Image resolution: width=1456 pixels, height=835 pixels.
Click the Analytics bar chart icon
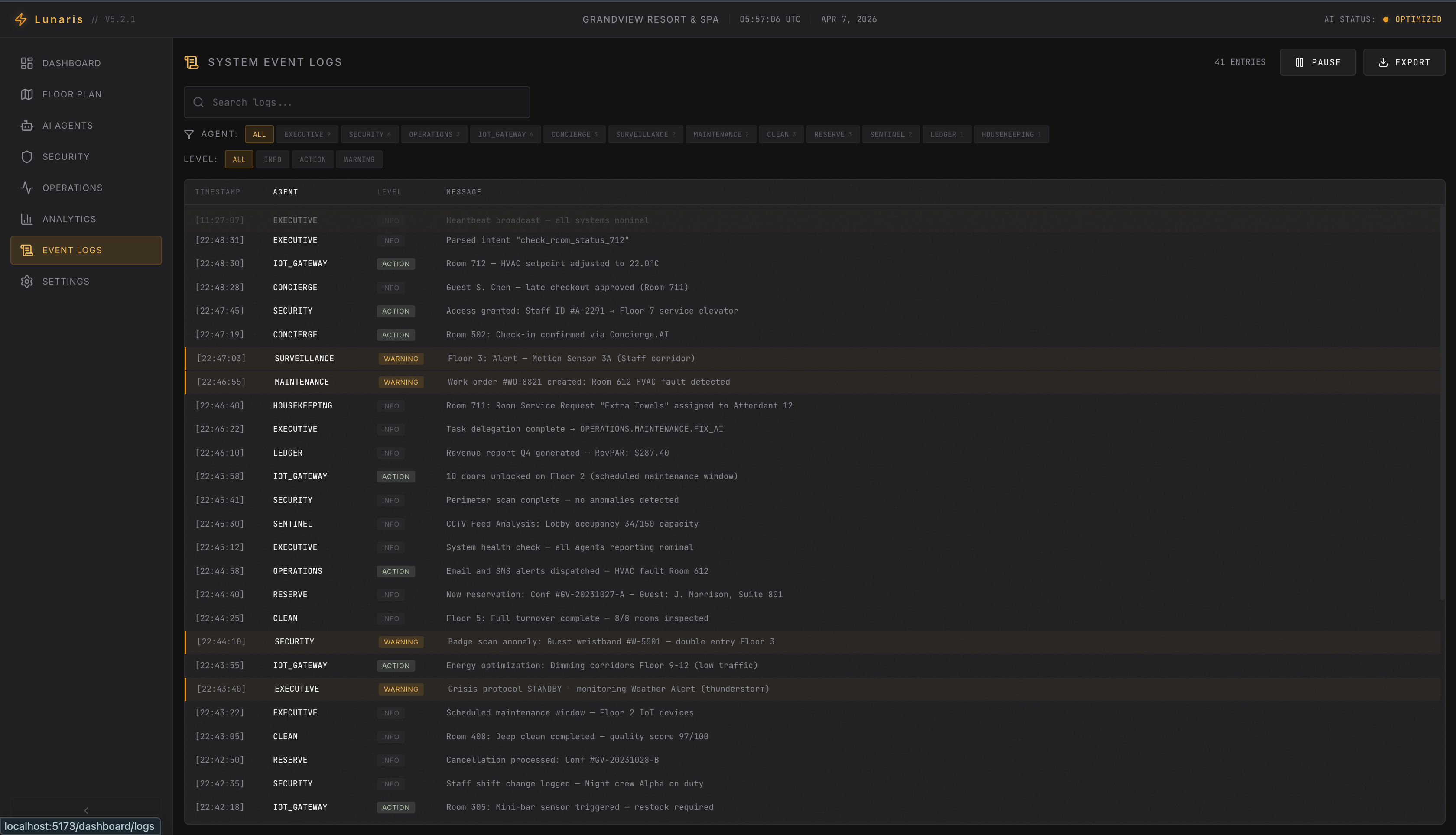(26, 219)
